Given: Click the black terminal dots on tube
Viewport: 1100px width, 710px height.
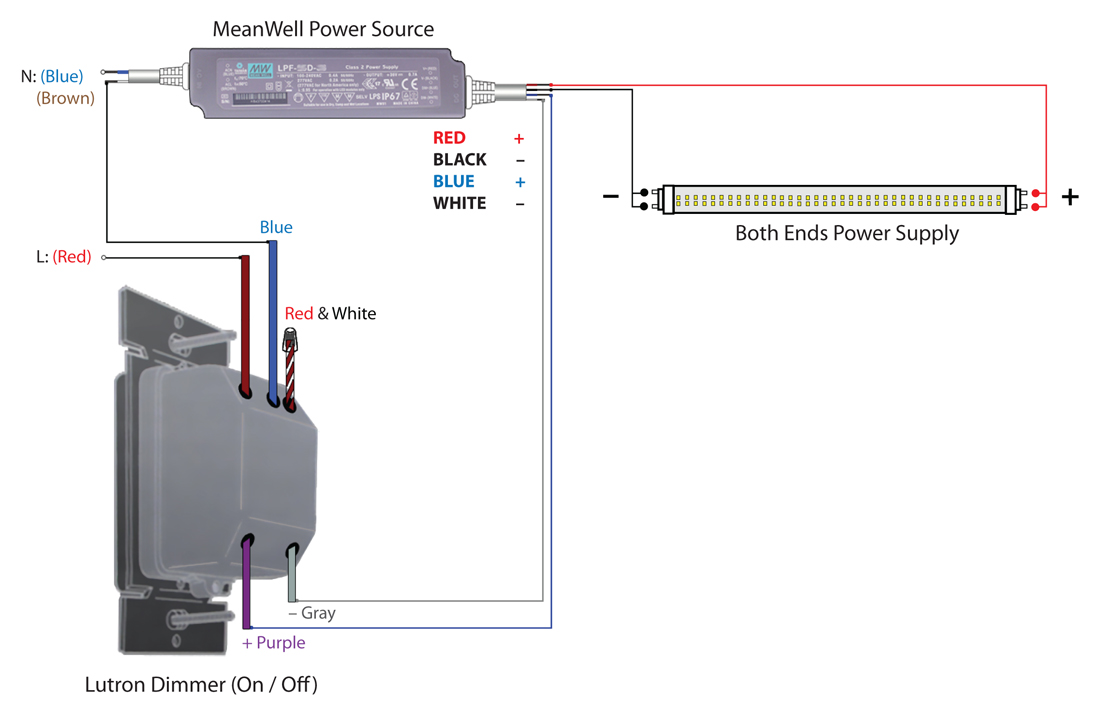Looking at the screenshot, I should coord(644,199).
